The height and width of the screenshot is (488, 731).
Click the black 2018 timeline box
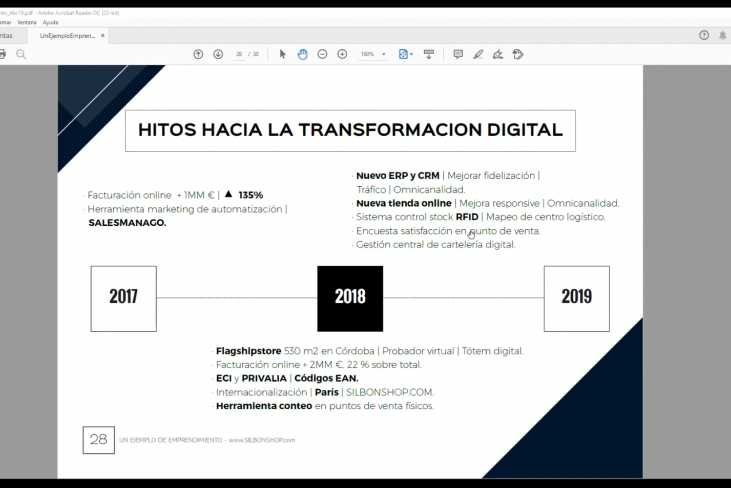(x=350, y=299)
